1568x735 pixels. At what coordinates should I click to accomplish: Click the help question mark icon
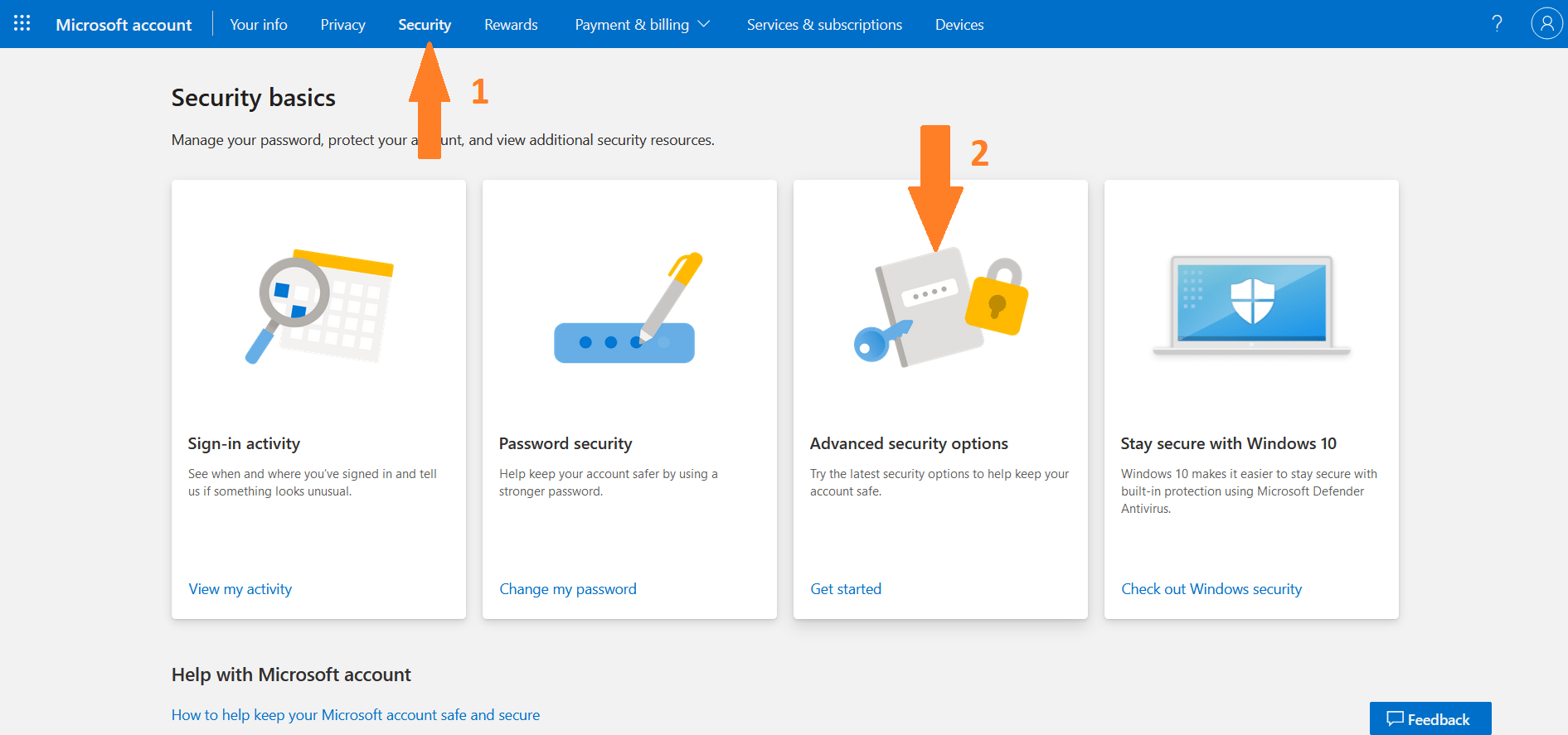1497,24
